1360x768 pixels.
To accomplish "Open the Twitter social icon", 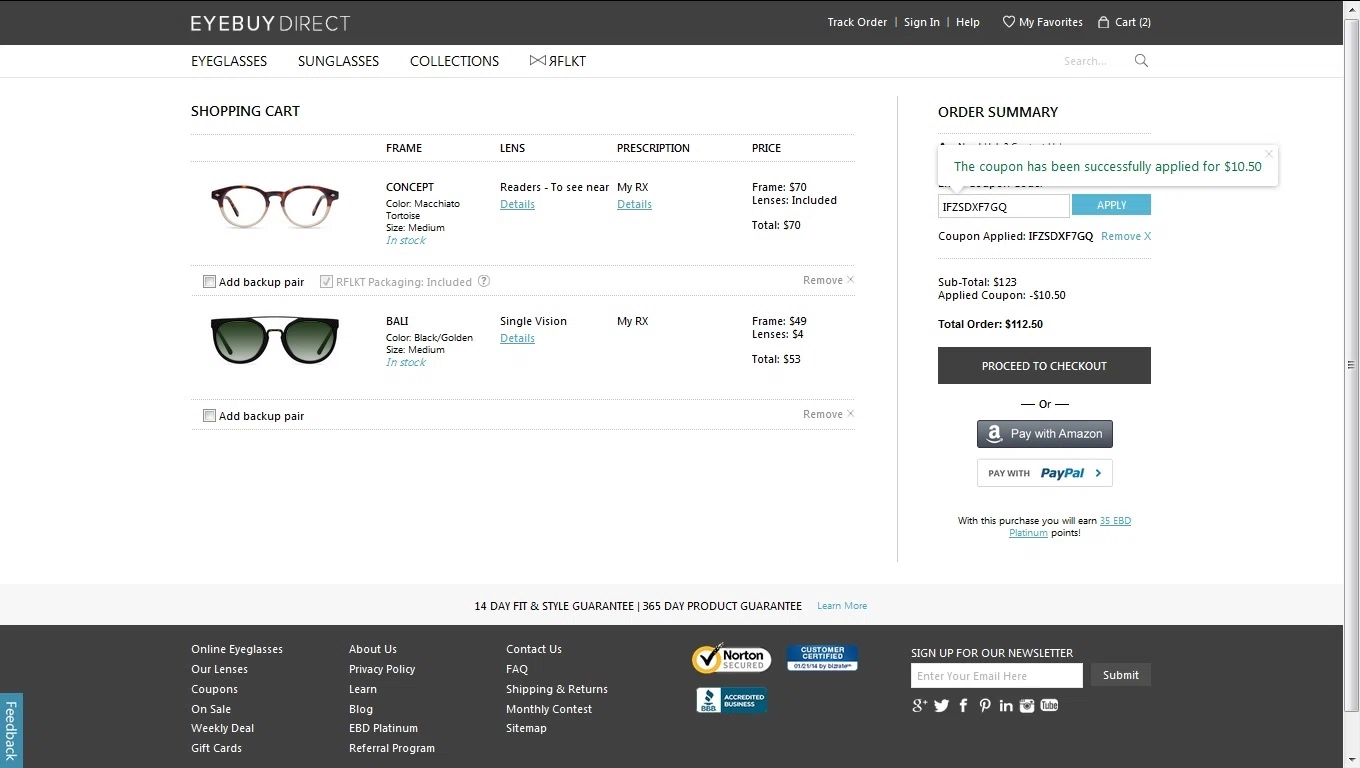I will pyautogui.click(x=941, y=705).
